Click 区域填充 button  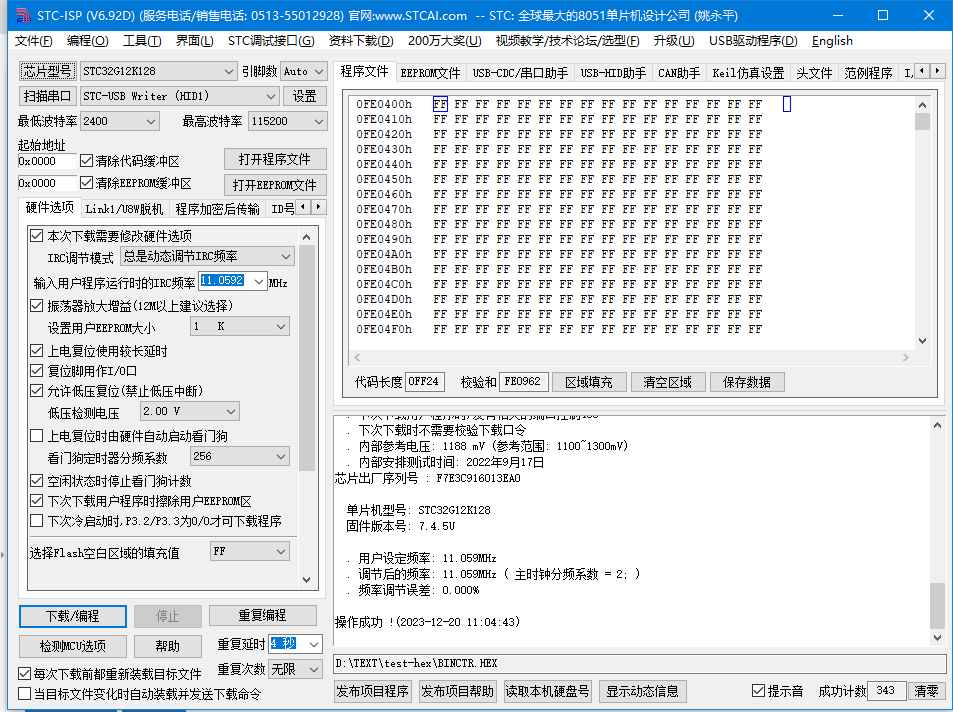point(588,382)
